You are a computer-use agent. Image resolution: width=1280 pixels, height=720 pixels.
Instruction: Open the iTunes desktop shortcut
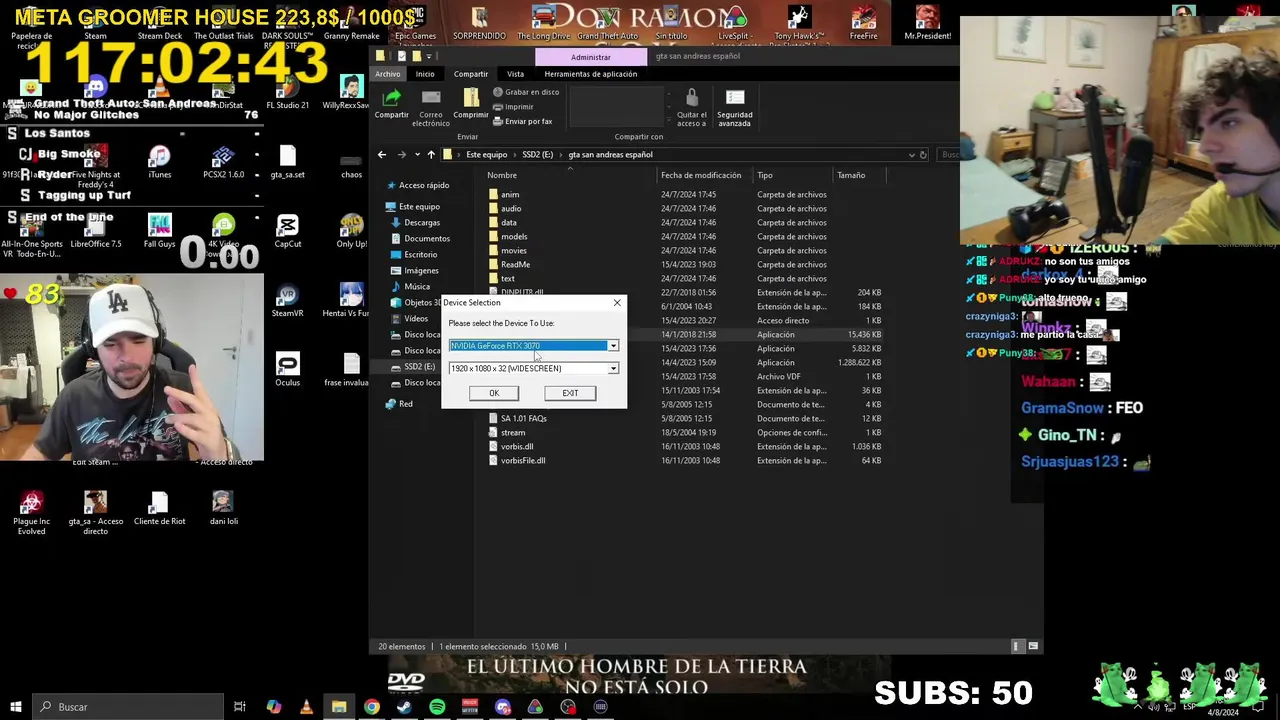159,162
